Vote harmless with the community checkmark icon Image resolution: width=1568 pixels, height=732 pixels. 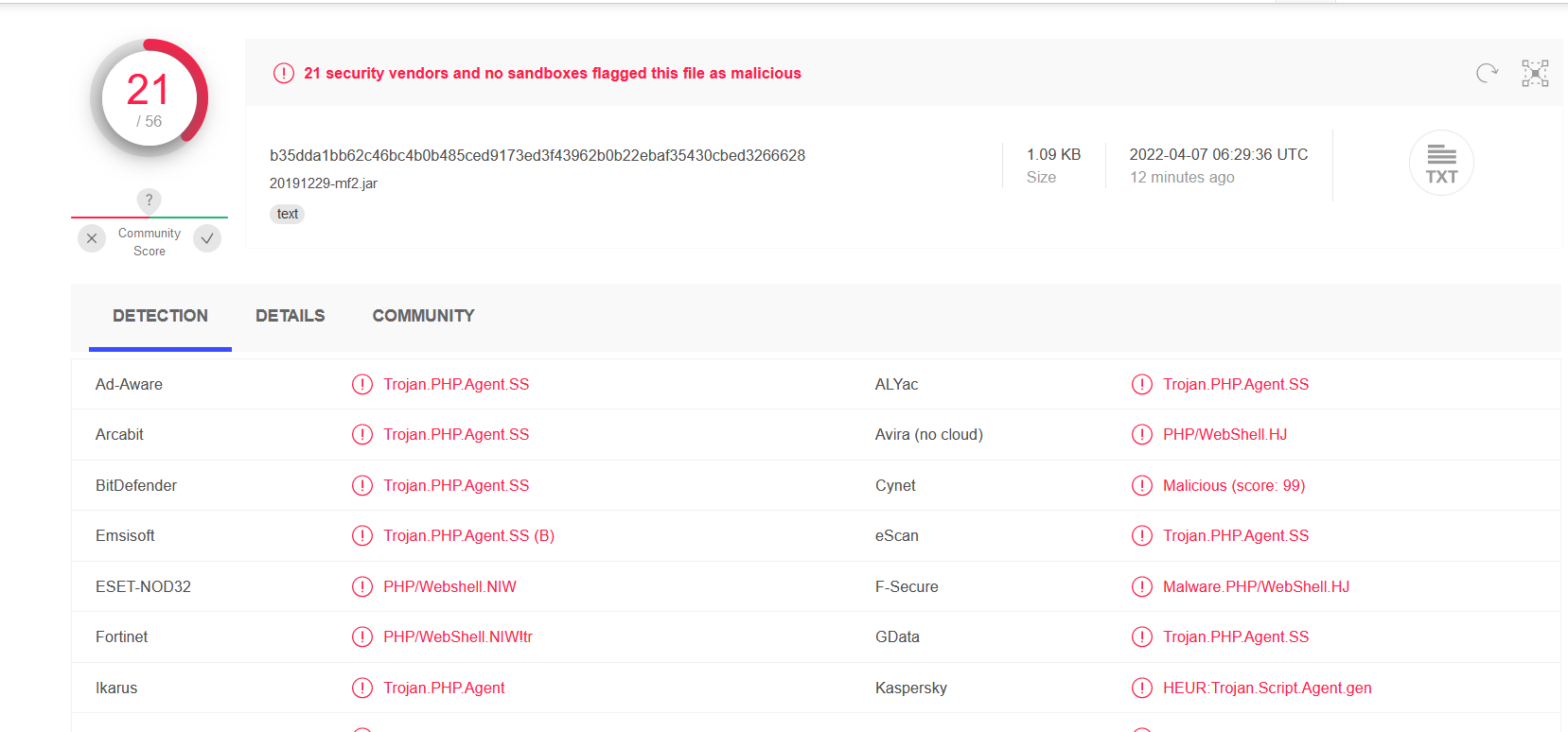[x=207, y=238]
